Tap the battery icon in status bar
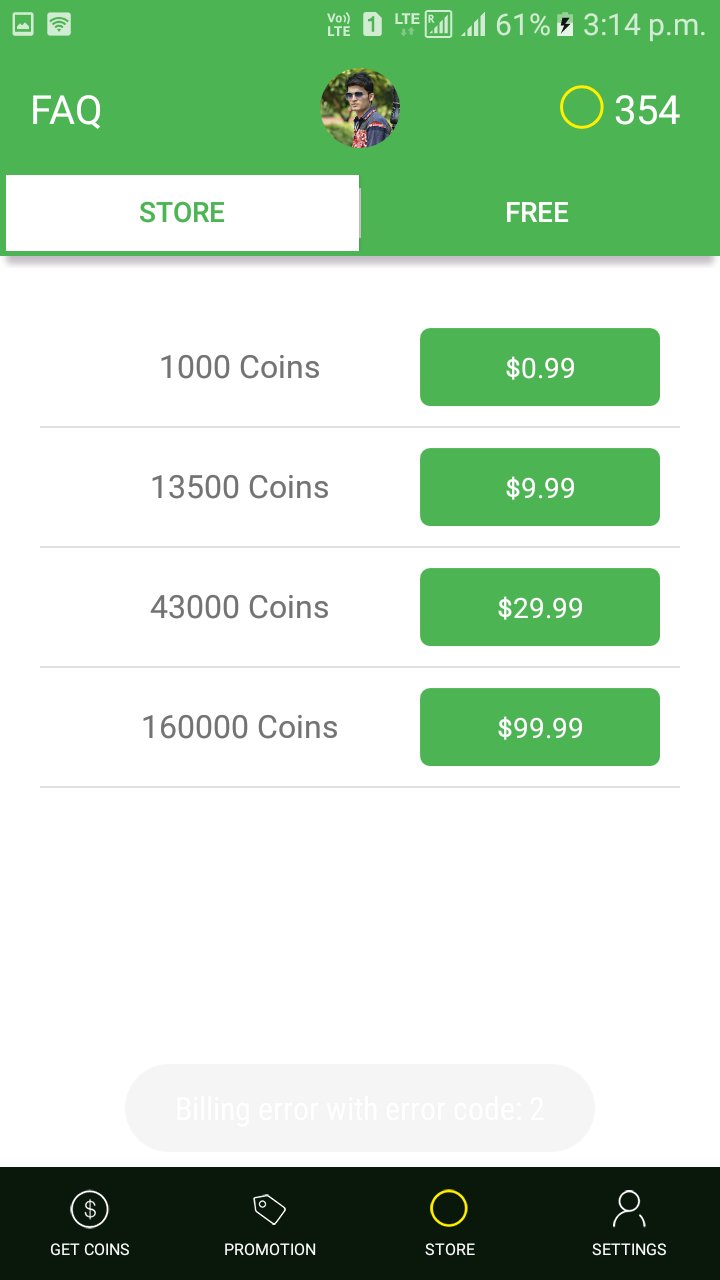The height and width of the screenshot is (1280, 720). coord(566,25)
